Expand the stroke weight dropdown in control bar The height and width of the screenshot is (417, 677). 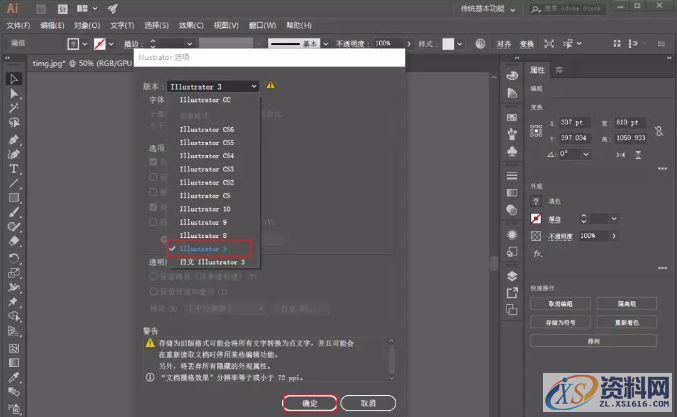[190, 44]
